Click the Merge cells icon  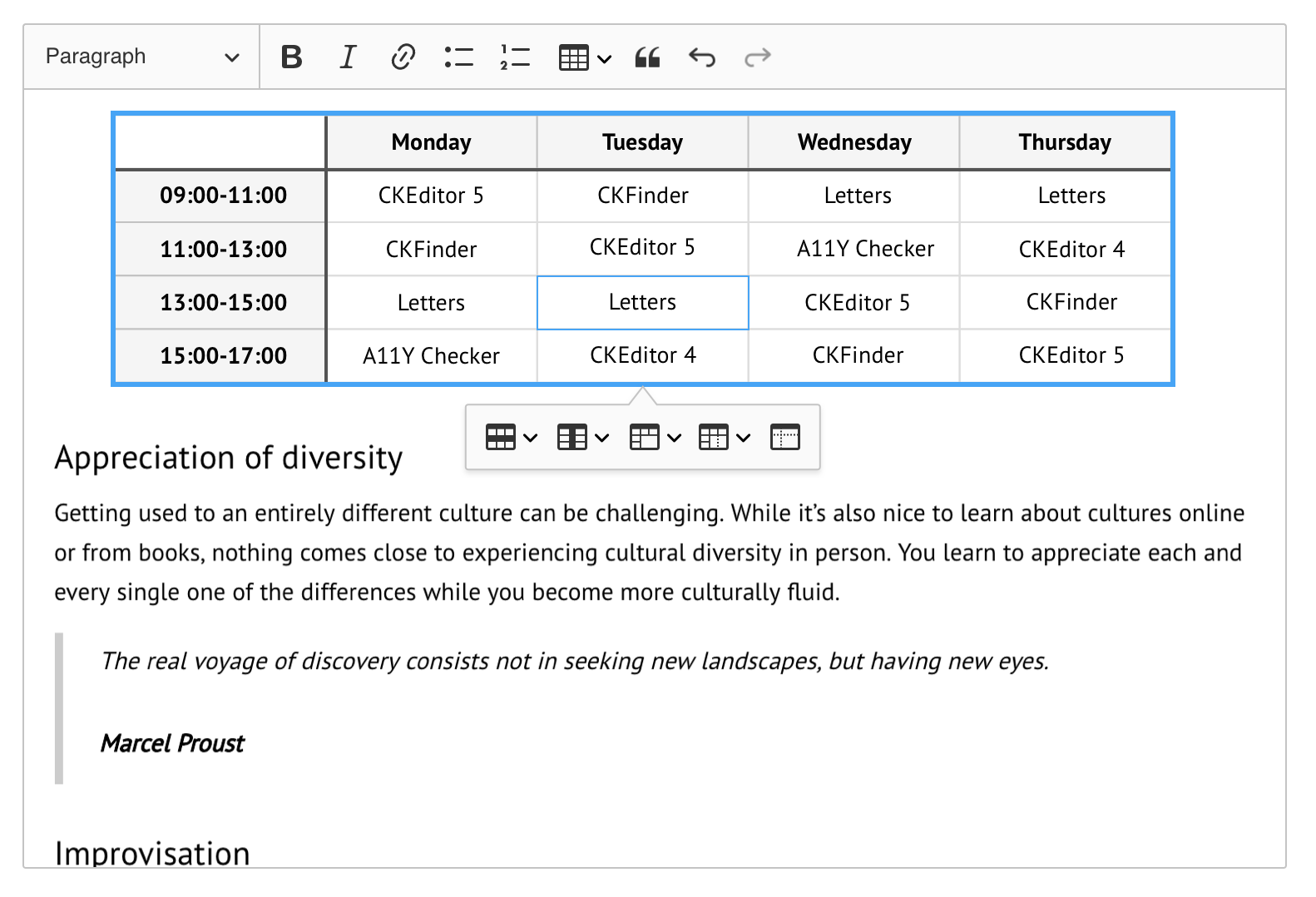click(x=645, y=437)
